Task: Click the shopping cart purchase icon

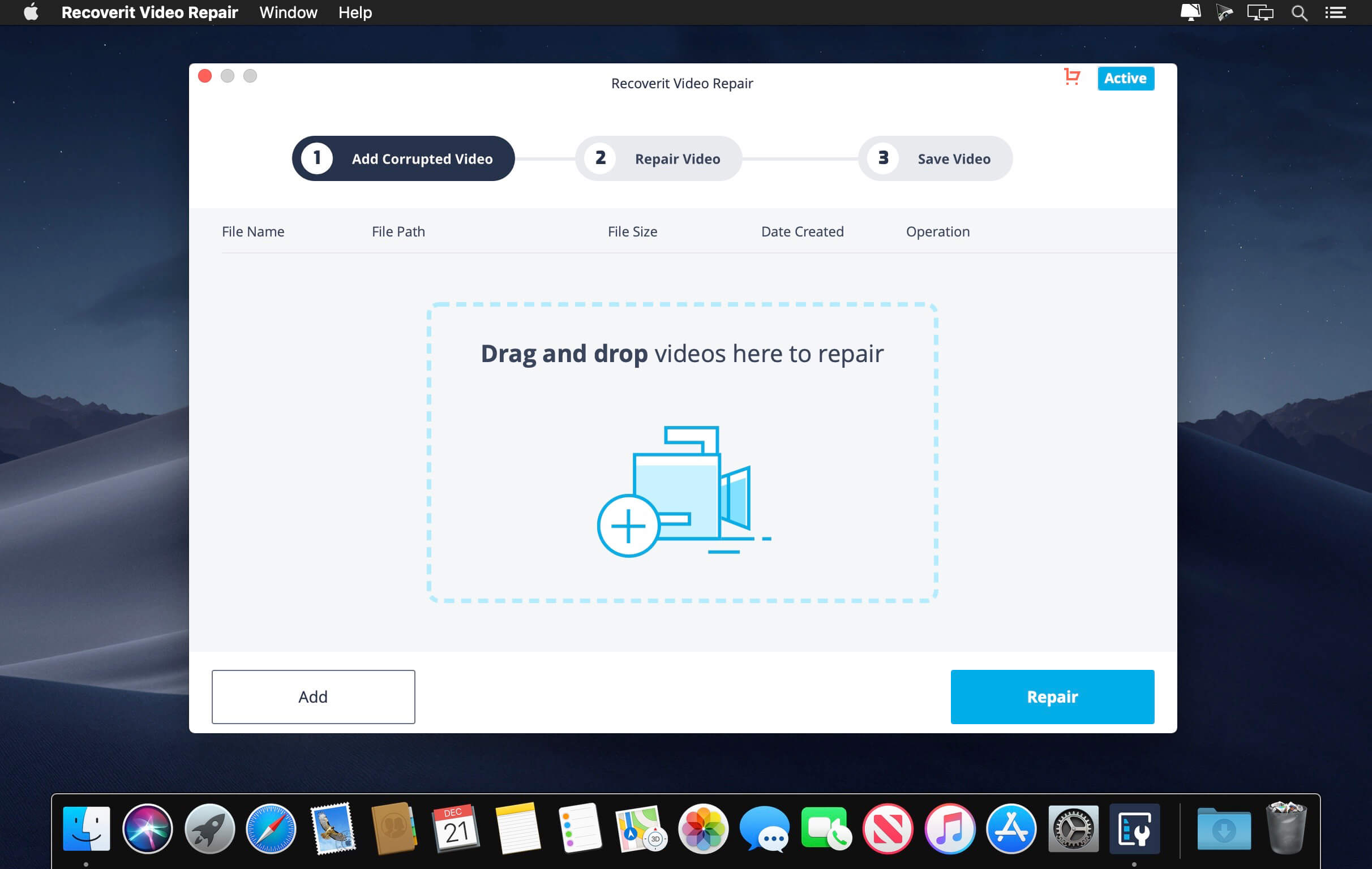Action: pos(1071,77)
